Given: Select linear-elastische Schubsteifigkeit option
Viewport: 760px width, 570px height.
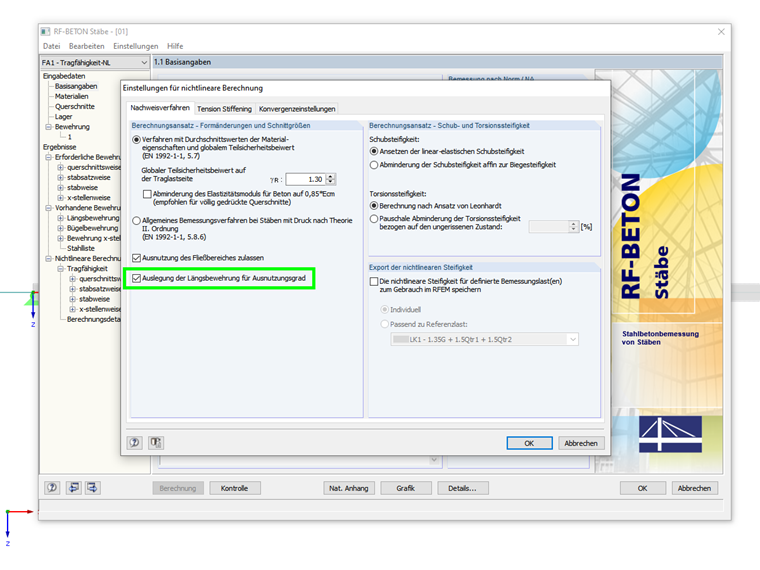Looking at the screenshot, I should pos(374,152).
